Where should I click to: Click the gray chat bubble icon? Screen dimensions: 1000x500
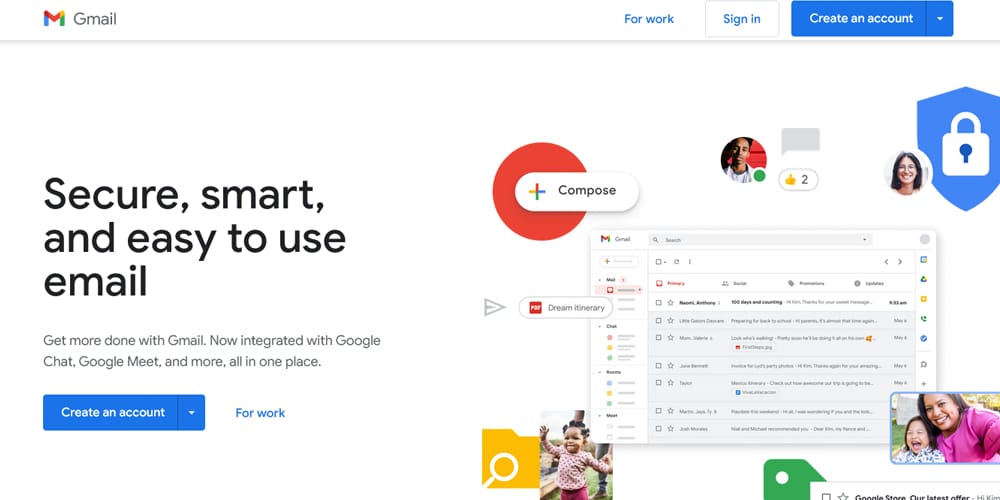pos(800,141)
